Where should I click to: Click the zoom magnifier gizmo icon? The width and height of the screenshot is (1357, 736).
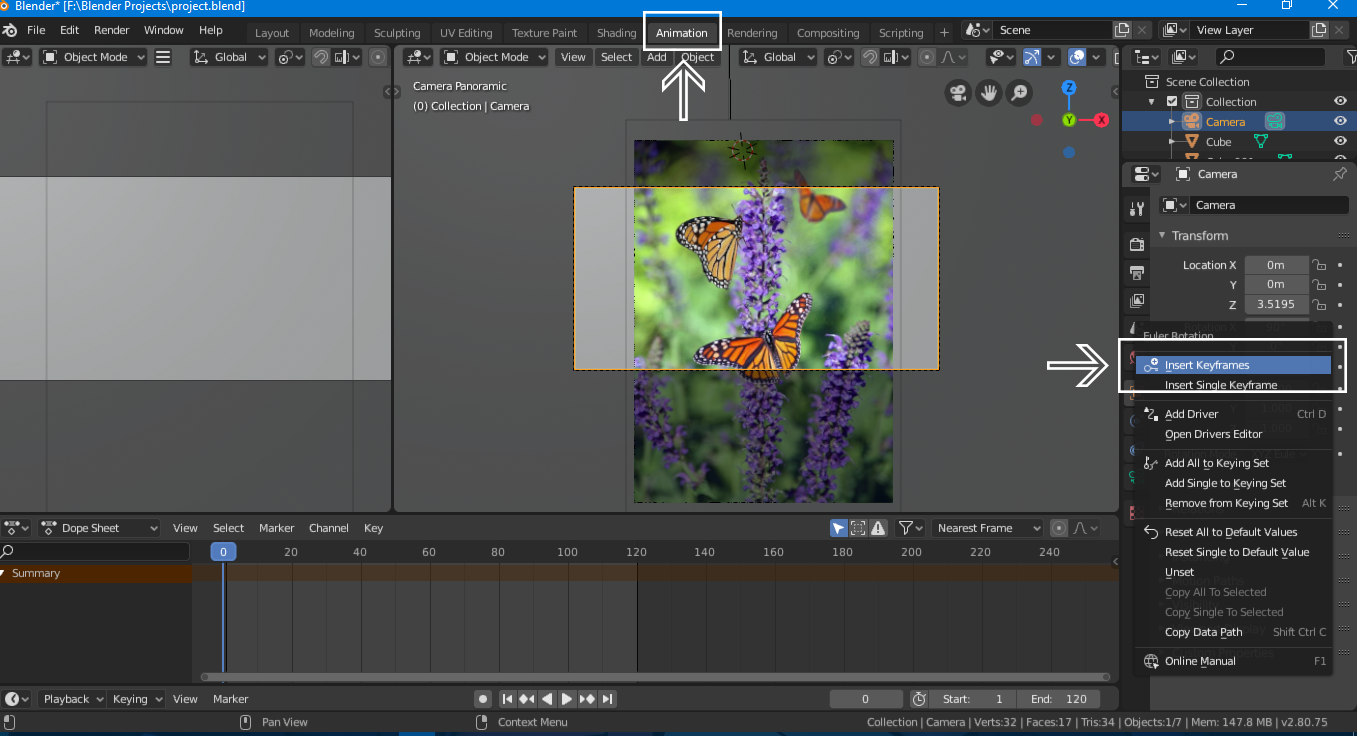coord(1019,93)
